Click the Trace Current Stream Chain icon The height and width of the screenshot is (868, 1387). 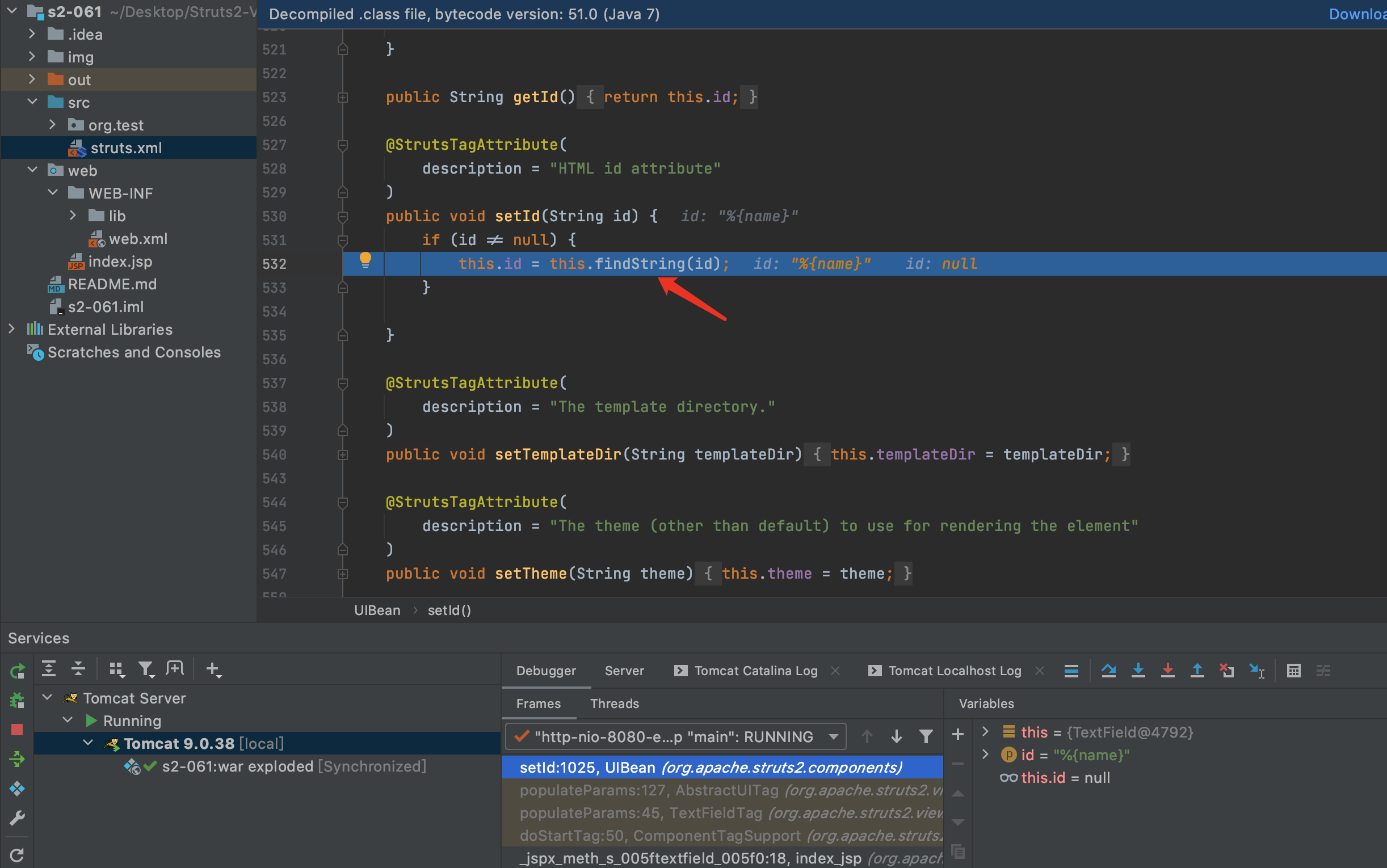[x=1323, y=671]
